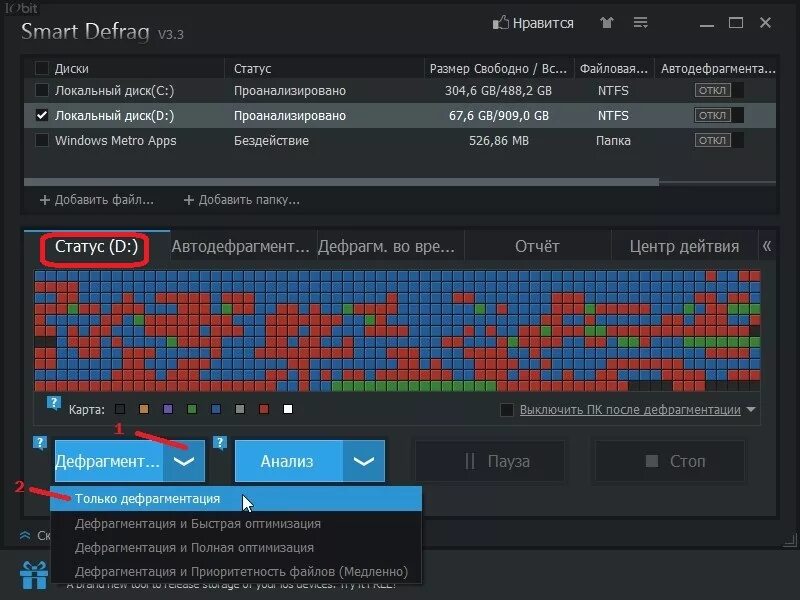Toggle auto-defrag switch for disk D:
This screenshot has width=800, height=600.
pos(719,115)
